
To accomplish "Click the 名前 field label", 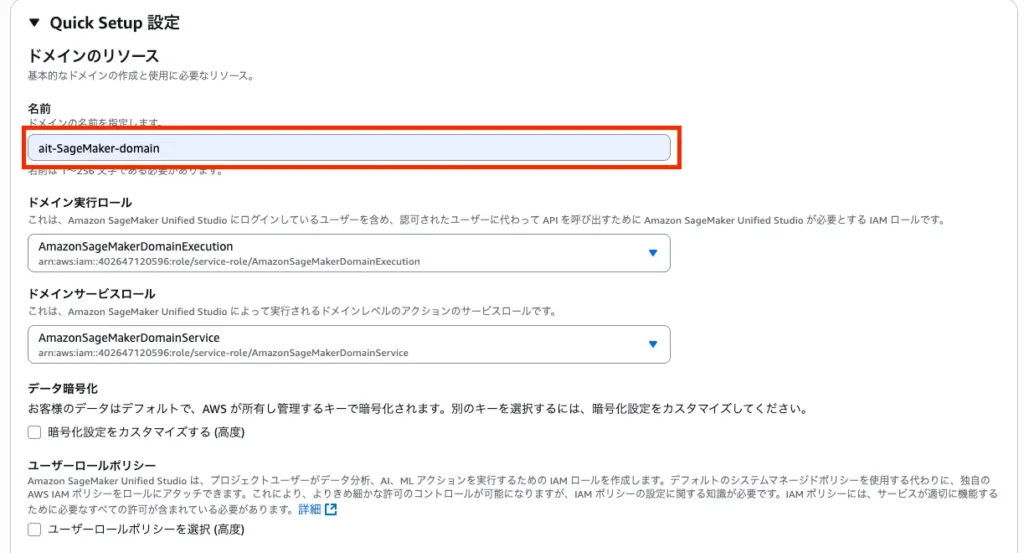I will coord(39,107).
